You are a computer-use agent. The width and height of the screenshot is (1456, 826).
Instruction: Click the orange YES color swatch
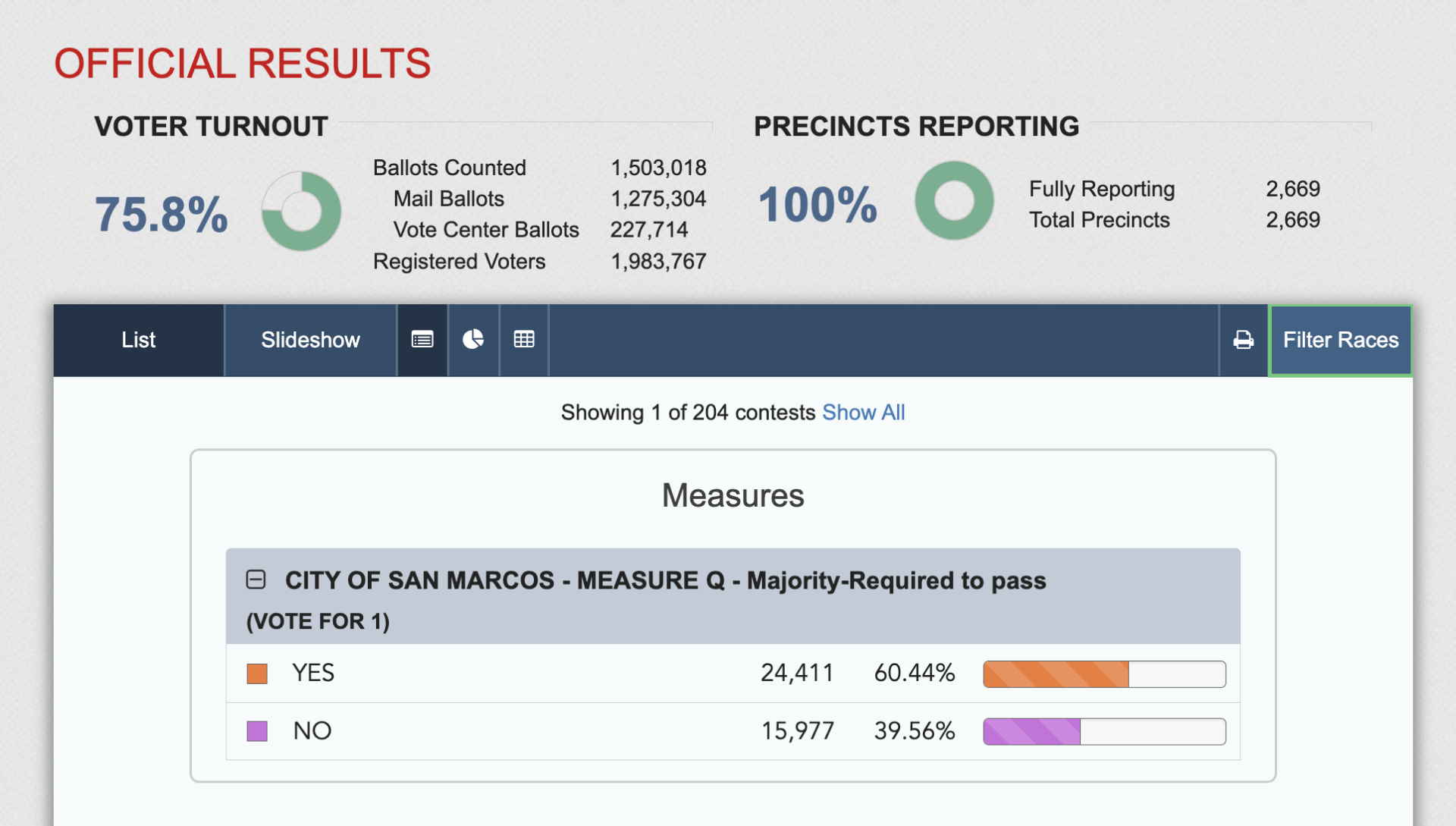pyautogui.click(x=256, y=673)
